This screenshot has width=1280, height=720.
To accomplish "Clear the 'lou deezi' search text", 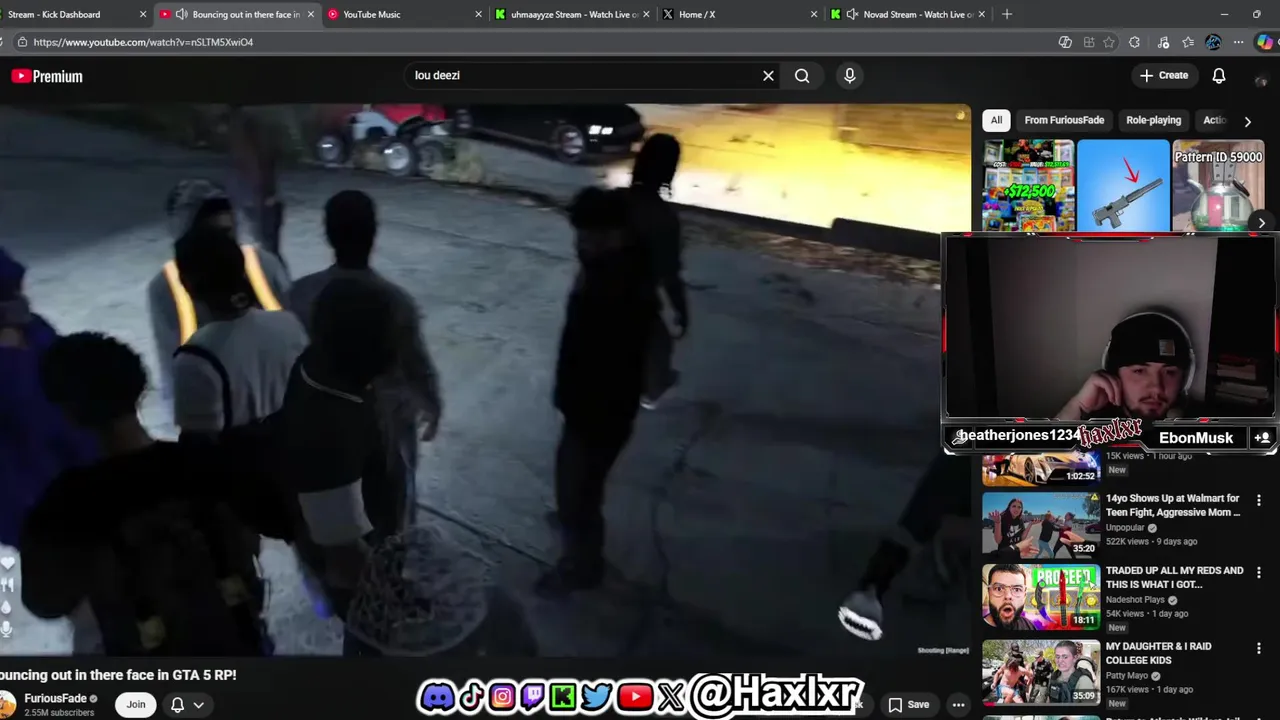I will click(768, 76).
